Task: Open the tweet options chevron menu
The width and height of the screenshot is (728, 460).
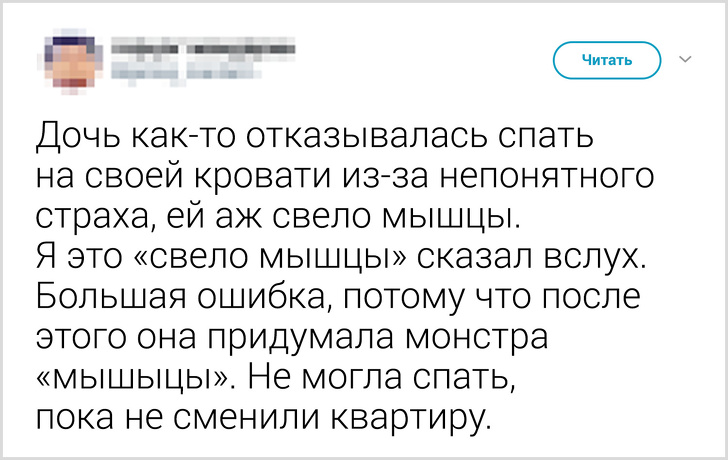Action: point(686,60)
